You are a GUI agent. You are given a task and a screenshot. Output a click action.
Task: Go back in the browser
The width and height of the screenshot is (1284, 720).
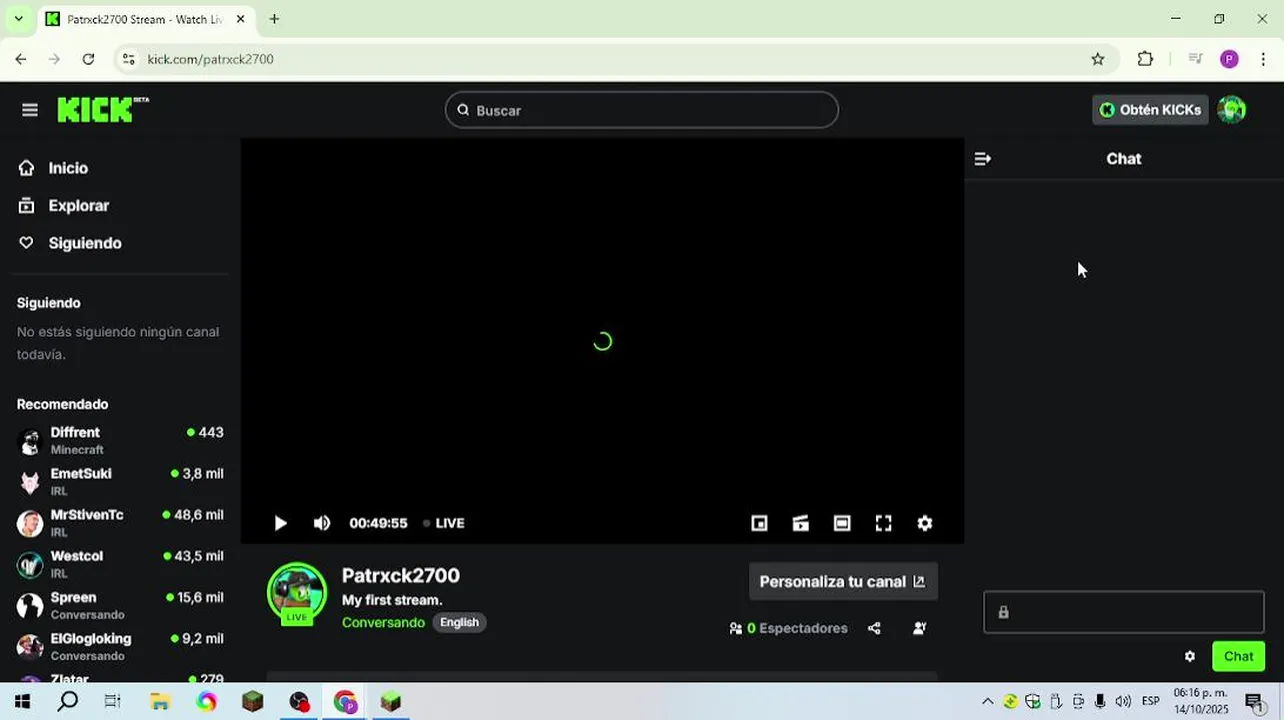(x=21, y=59)
